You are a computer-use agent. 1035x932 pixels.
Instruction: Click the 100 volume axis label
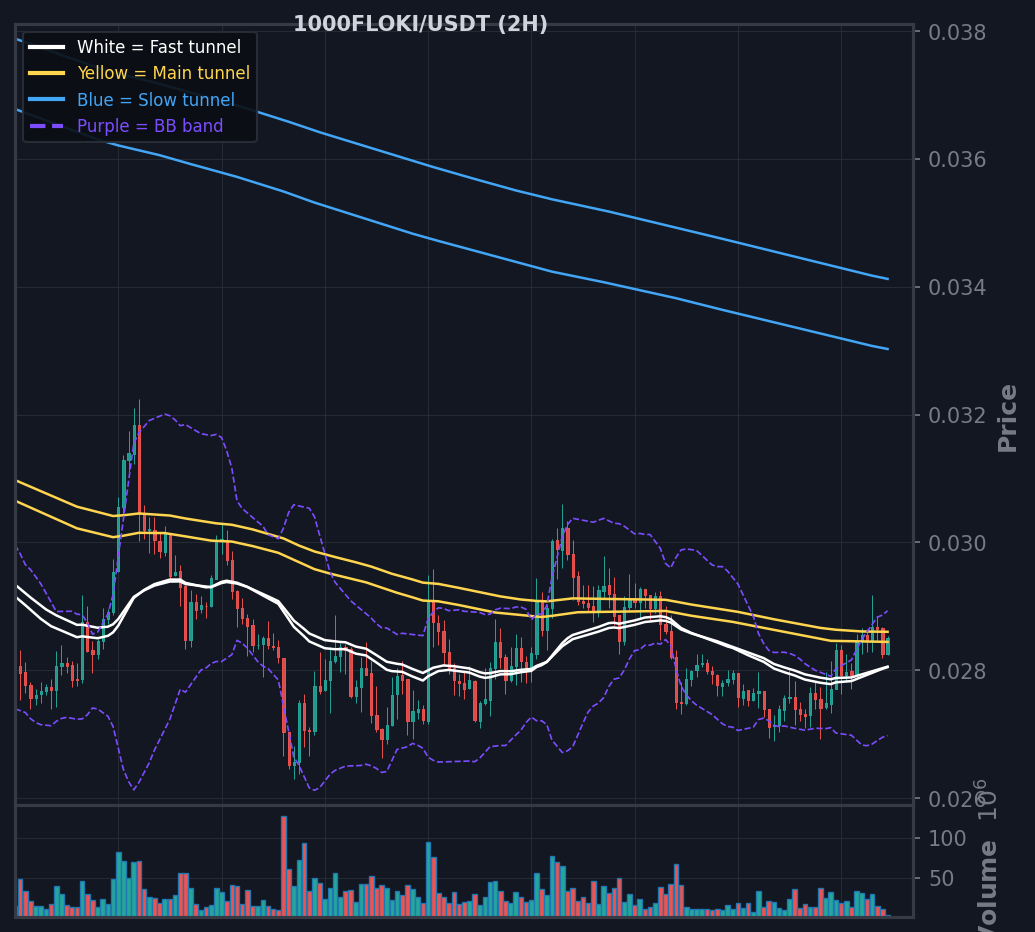point(947,838)
